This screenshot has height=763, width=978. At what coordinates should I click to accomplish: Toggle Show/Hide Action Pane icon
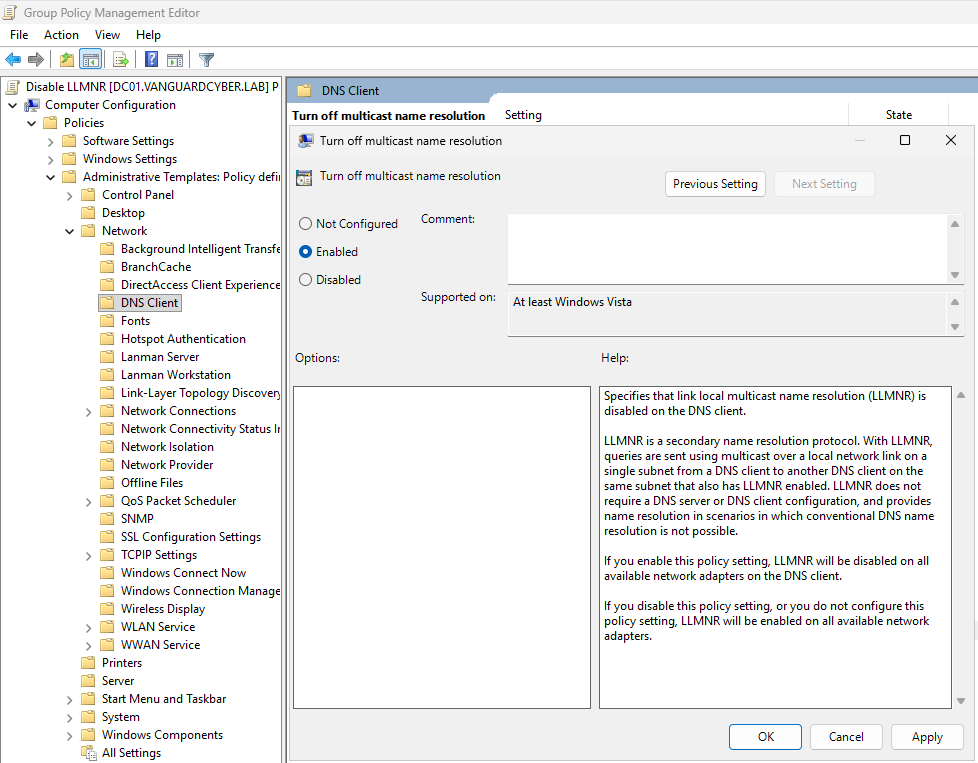click(175, 60)
